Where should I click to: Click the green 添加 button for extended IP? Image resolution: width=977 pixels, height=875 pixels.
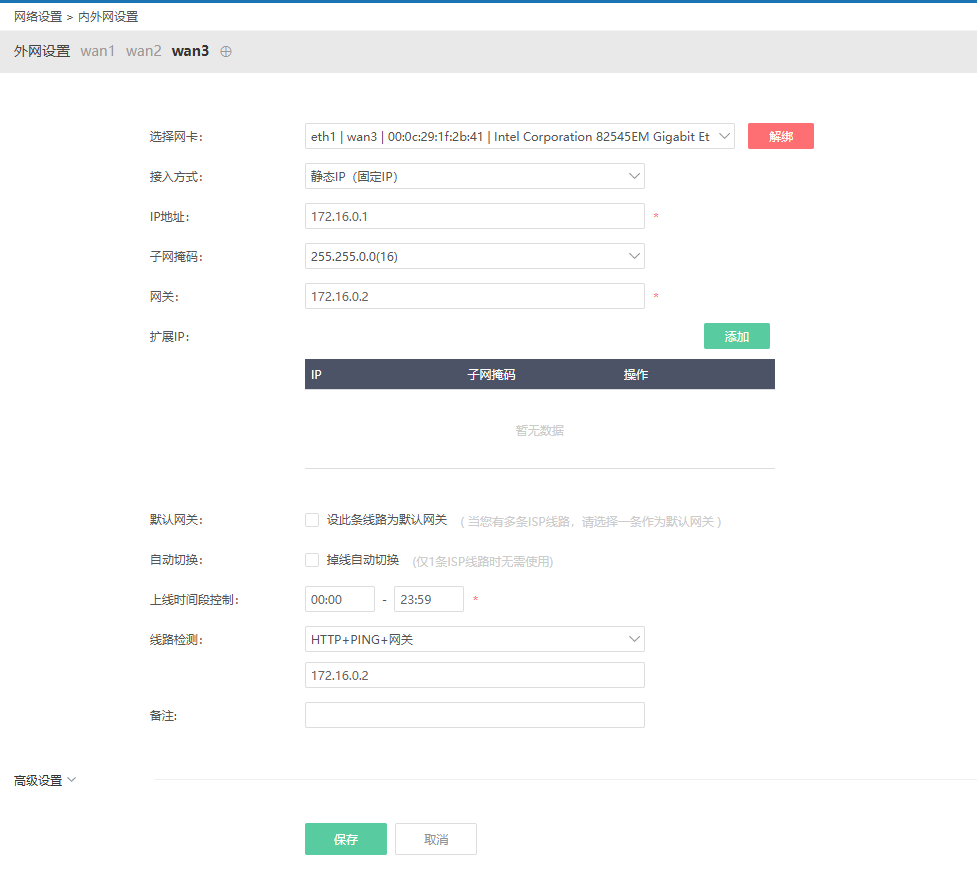click(736, 337)
